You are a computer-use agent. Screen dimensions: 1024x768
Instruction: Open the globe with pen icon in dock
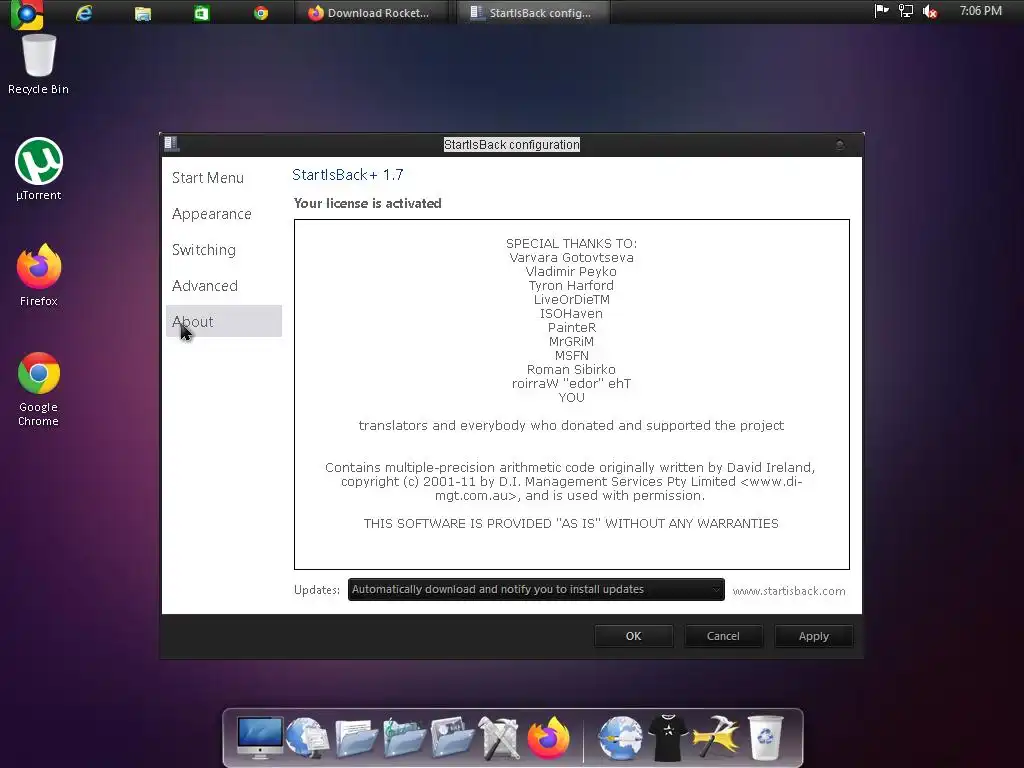(620, 738)
